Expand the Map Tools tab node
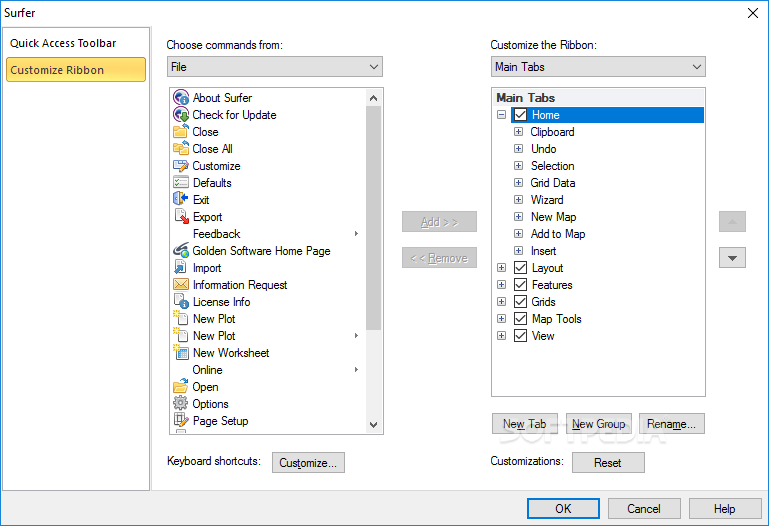 501,319
